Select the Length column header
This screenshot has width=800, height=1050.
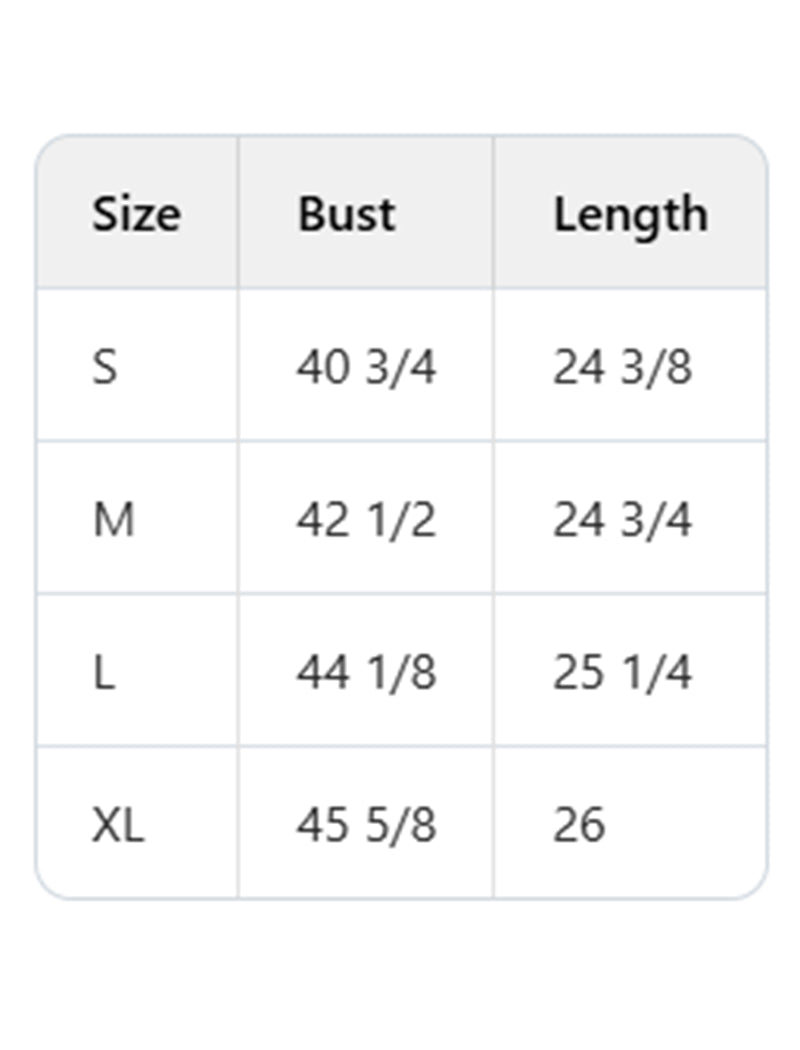point(630,214)
